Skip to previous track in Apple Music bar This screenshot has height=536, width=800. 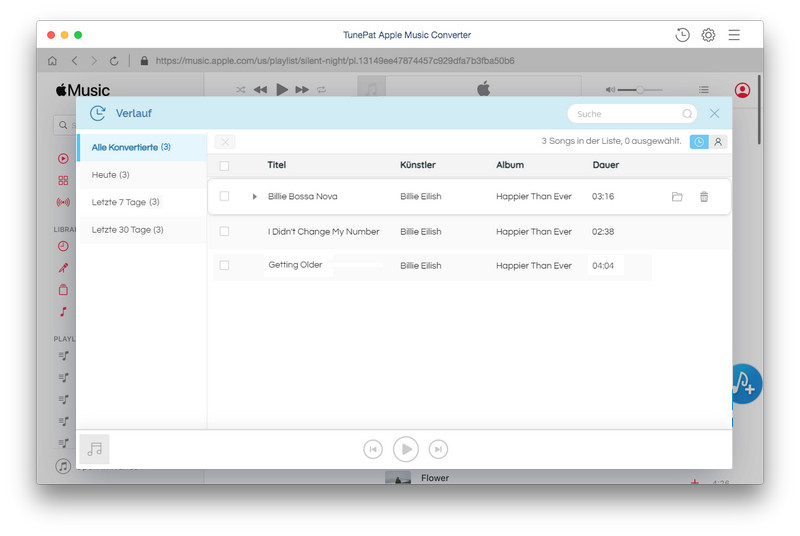(260, 90)
